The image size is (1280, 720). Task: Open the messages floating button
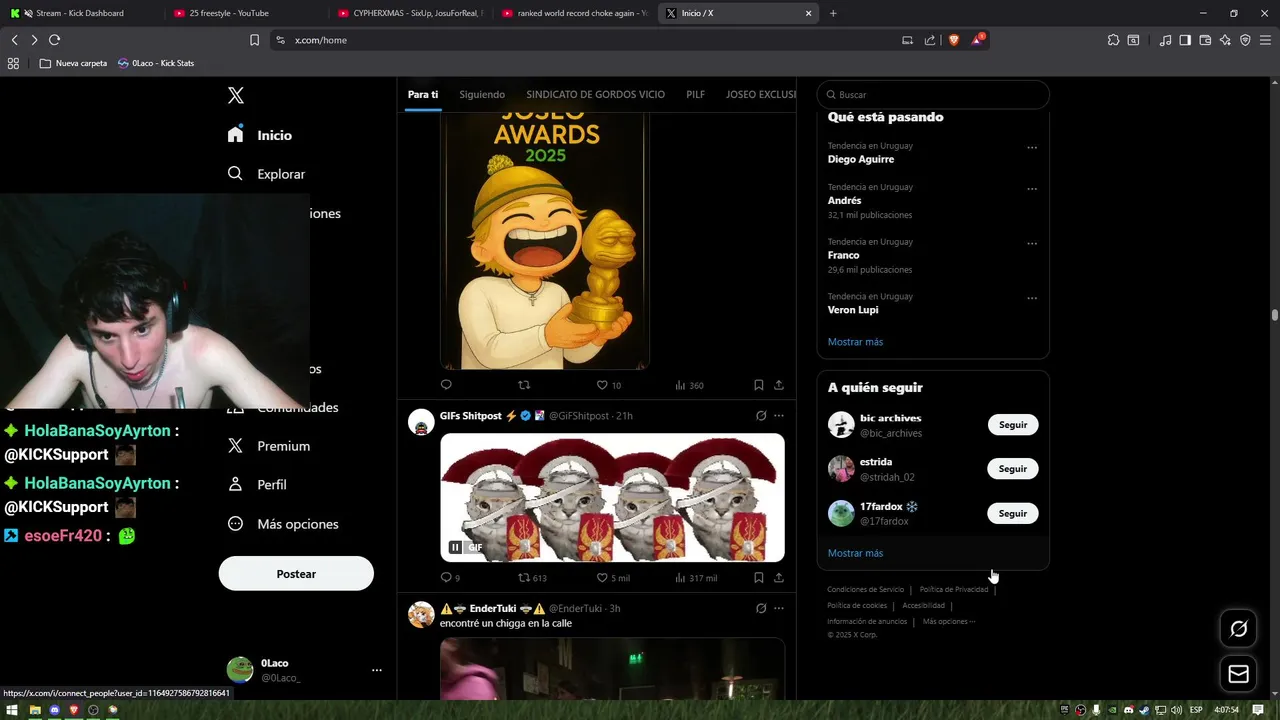click(x=1239, y=674)
